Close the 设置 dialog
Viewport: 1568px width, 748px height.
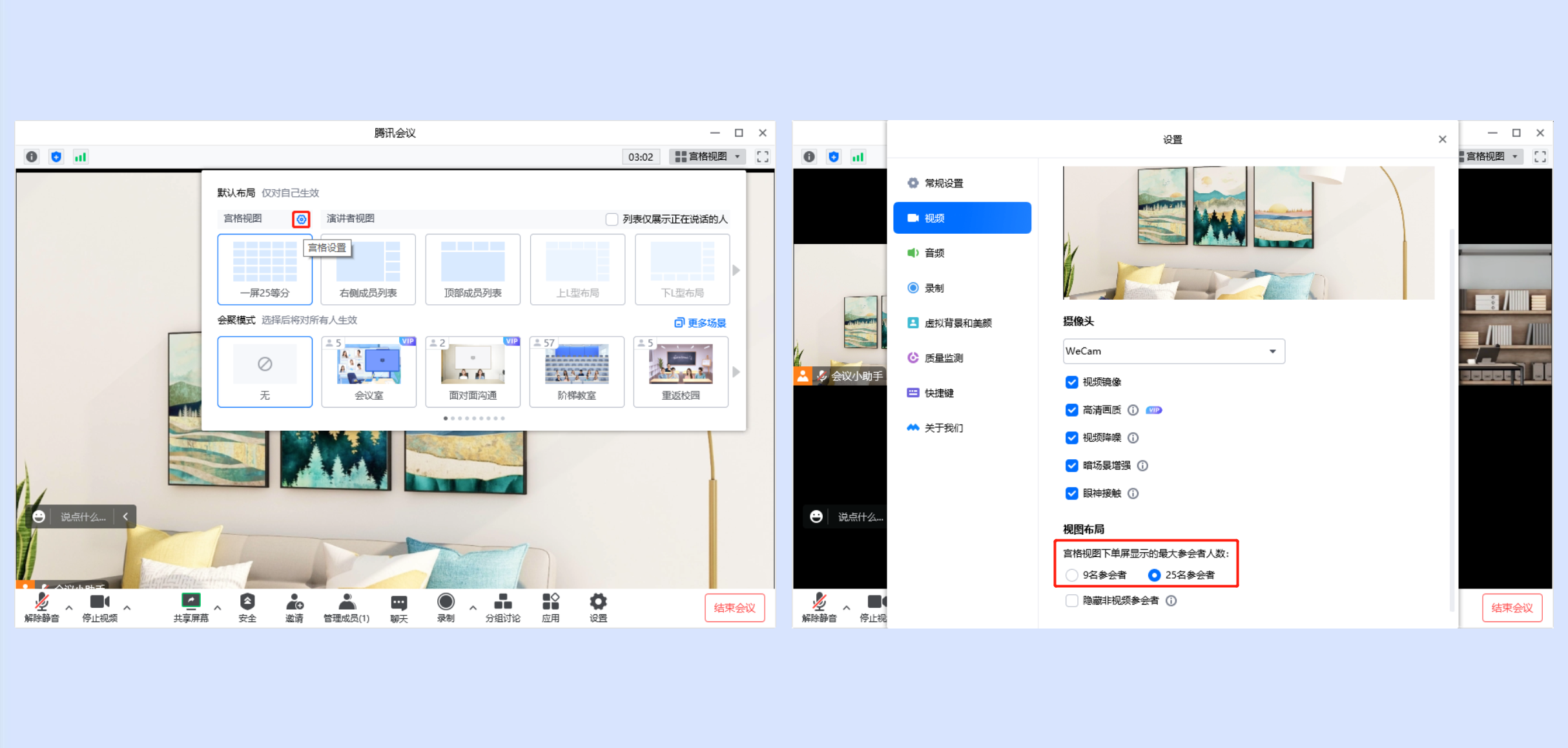pos(1442,140)
